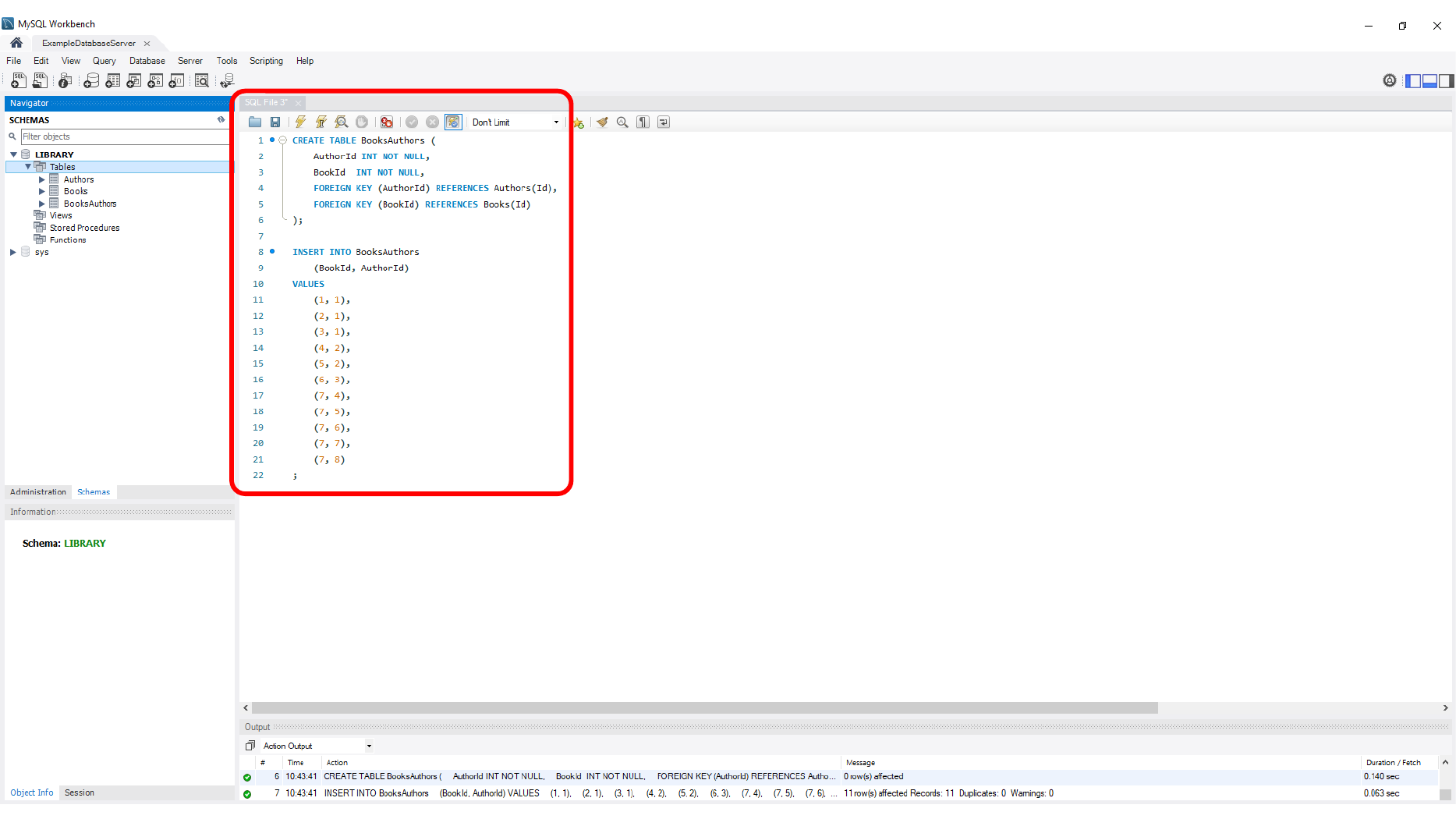The height and width of the screenshot is (819, 1456).
Task: Open the Scripting menu
Action: click(266, 61)
